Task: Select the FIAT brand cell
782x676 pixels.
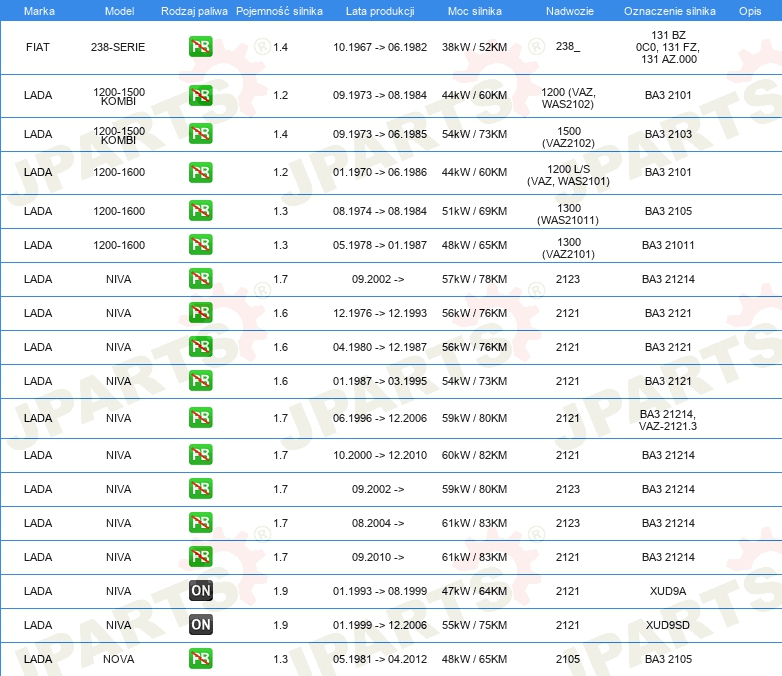Action: tap(38, 47)
